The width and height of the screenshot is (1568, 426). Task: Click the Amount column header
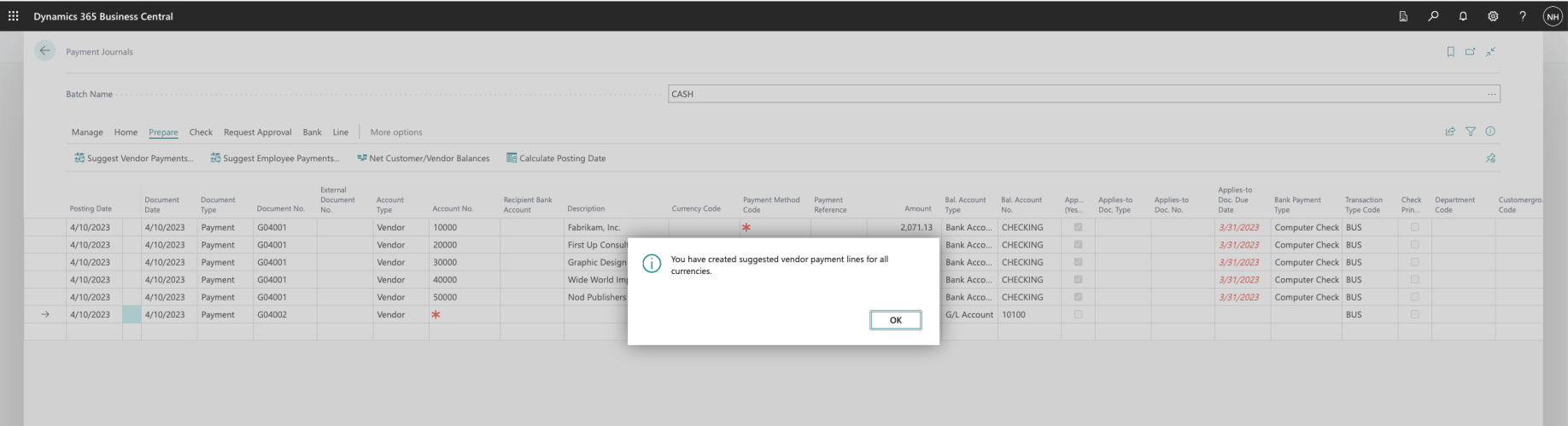[x=918, y=208]
